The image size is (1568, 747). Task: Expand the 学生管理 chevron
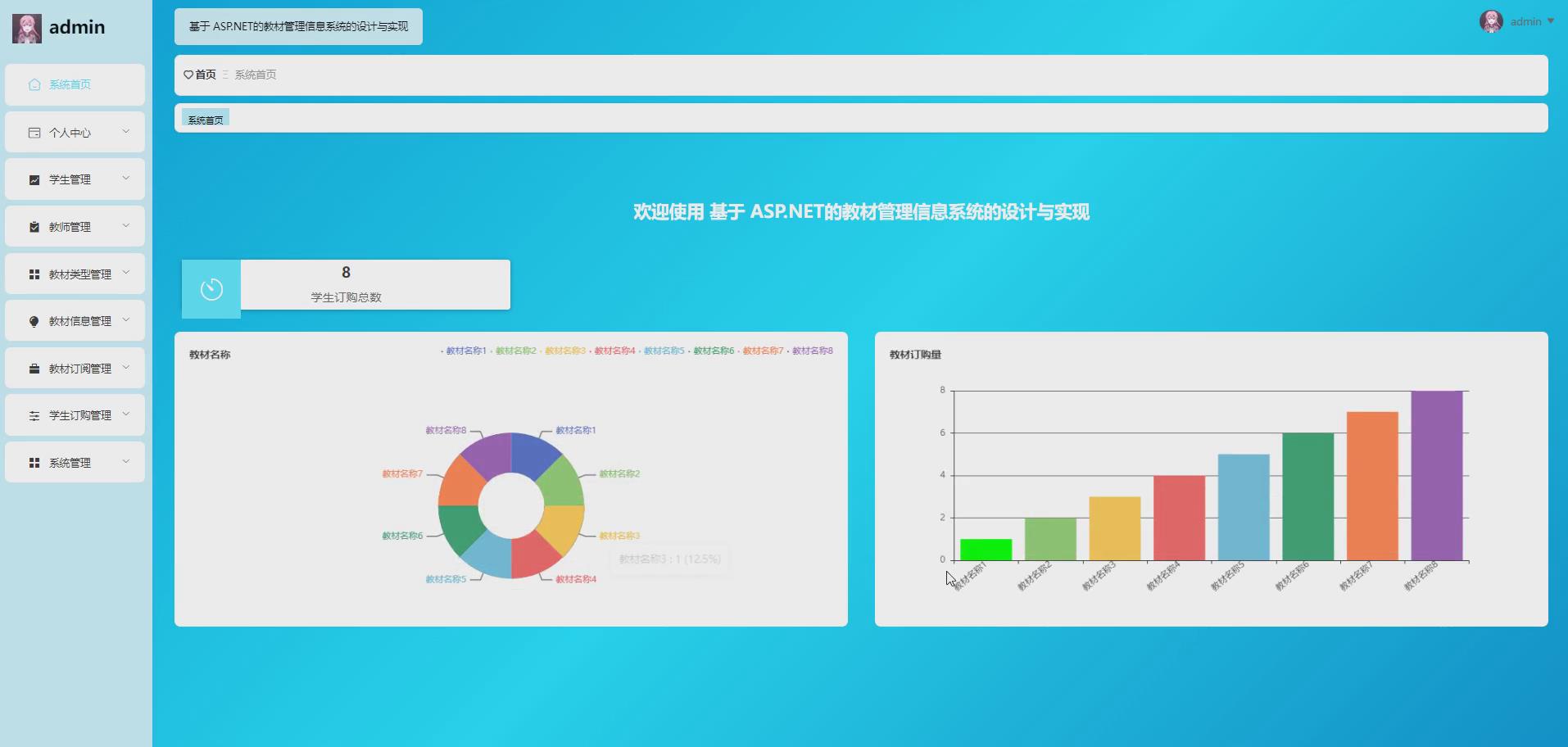pos(126,178)
